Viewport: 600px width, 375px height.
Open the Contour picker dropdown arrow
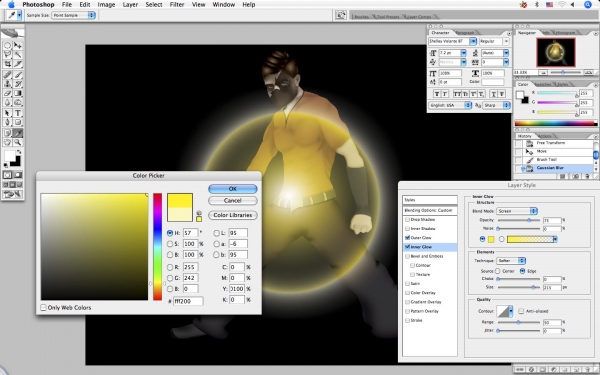(x=511, y=311)
